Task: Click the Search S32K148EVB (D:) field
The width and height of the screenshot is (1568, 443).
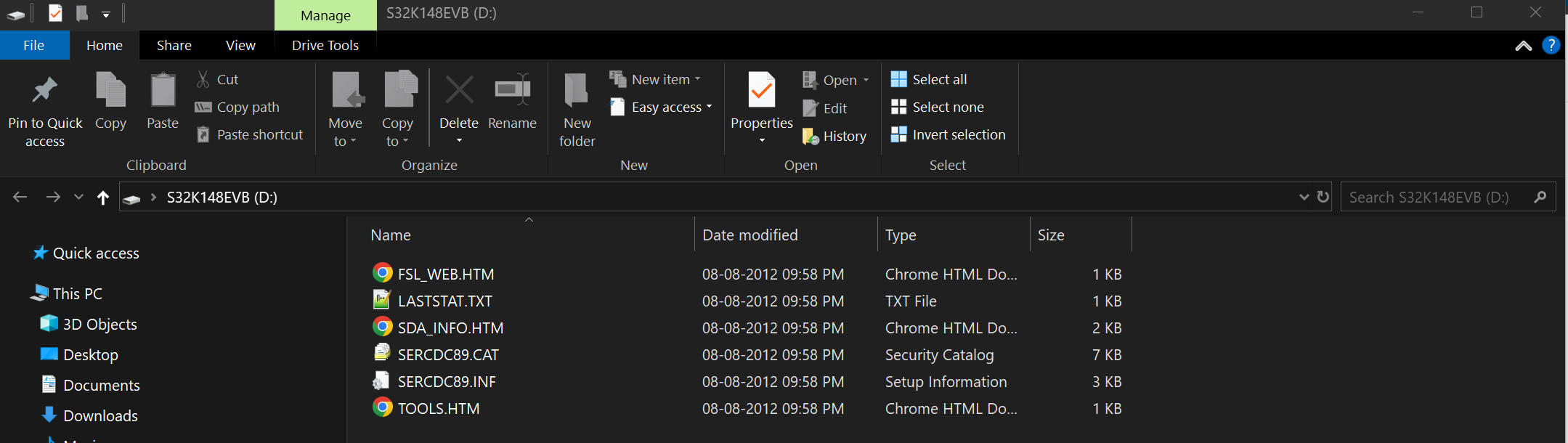Action: pyautogui.click(x=1438, y=197)
